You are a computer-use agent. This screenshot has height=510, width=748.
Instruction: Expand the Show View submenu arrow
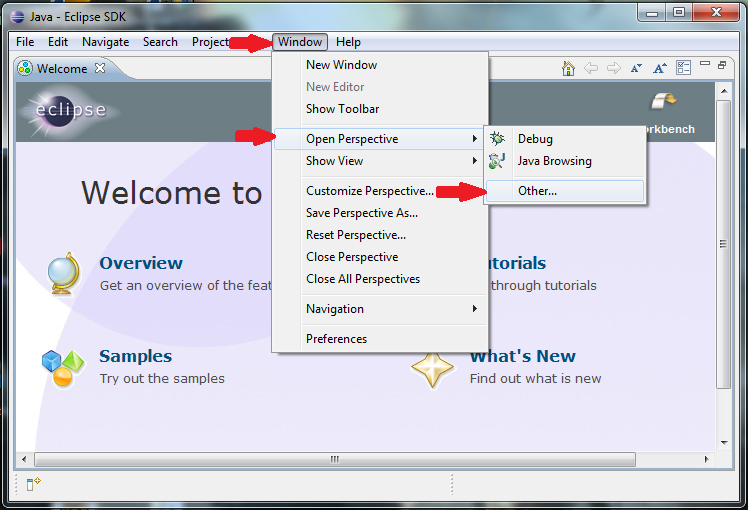click(475, 160)
